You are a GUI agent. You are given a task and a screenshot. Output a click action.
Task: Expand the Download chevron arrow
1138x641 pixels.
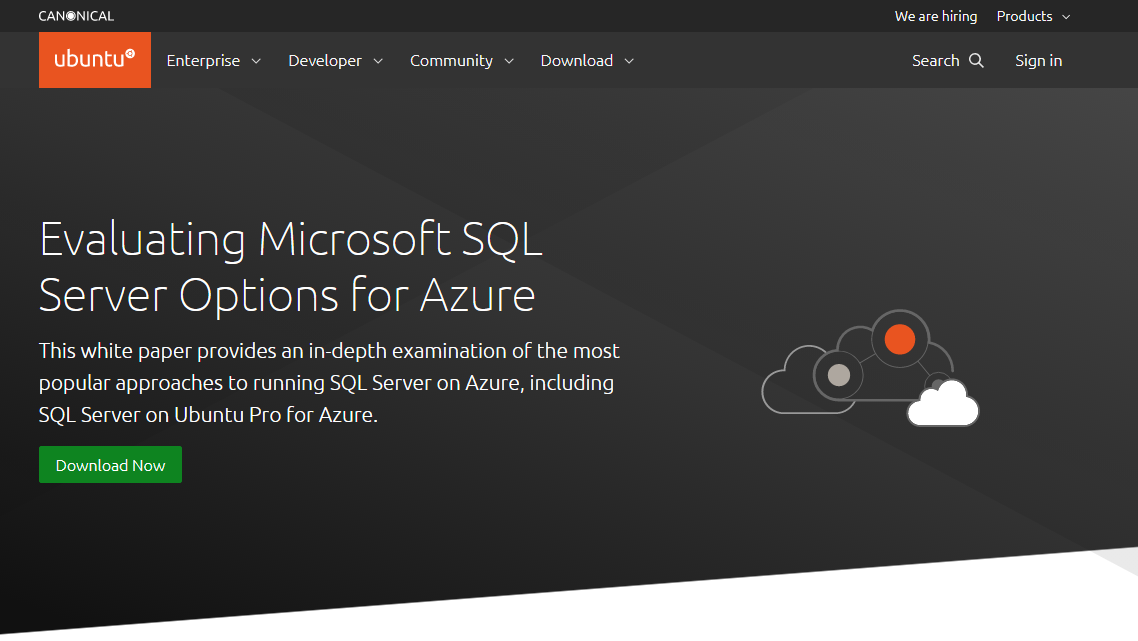(629, 62)
